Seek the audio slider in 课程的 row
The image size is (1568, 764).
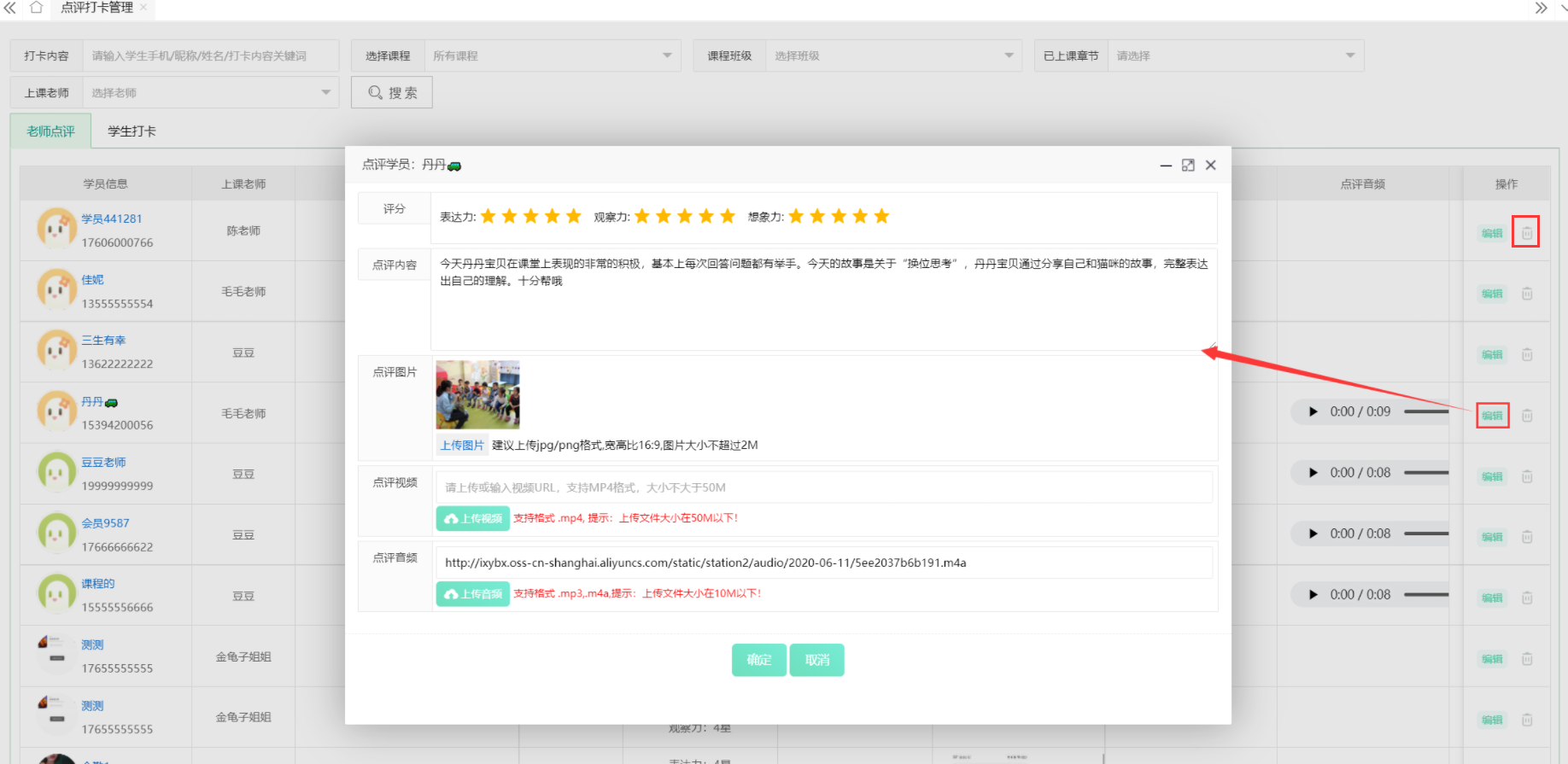[1426, 594]
